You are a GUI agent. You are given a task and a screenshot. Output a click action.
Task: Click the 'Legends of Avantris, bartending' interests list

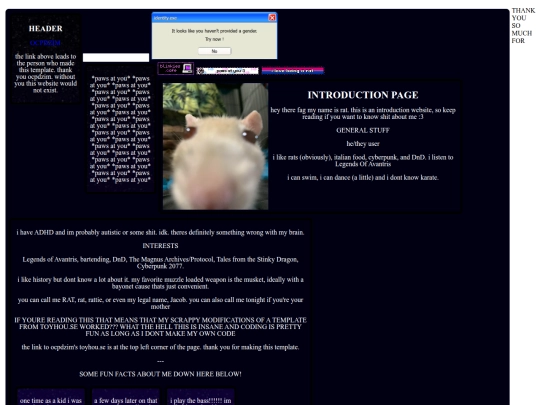[x=160, y=262]
